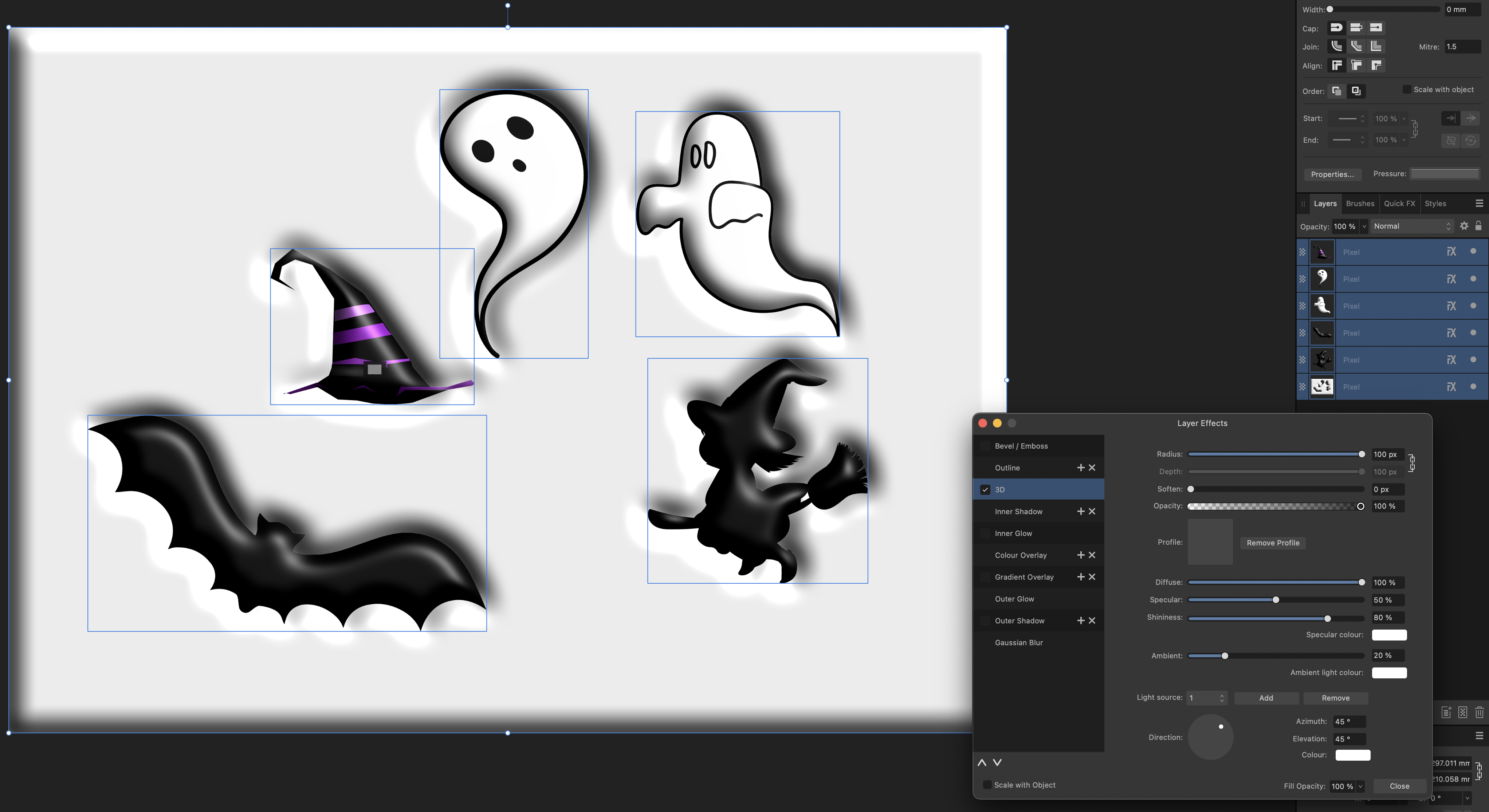This screenshot has height=812, width=1489.
Task: Click Add light source button
Action: coord(1266,698)
